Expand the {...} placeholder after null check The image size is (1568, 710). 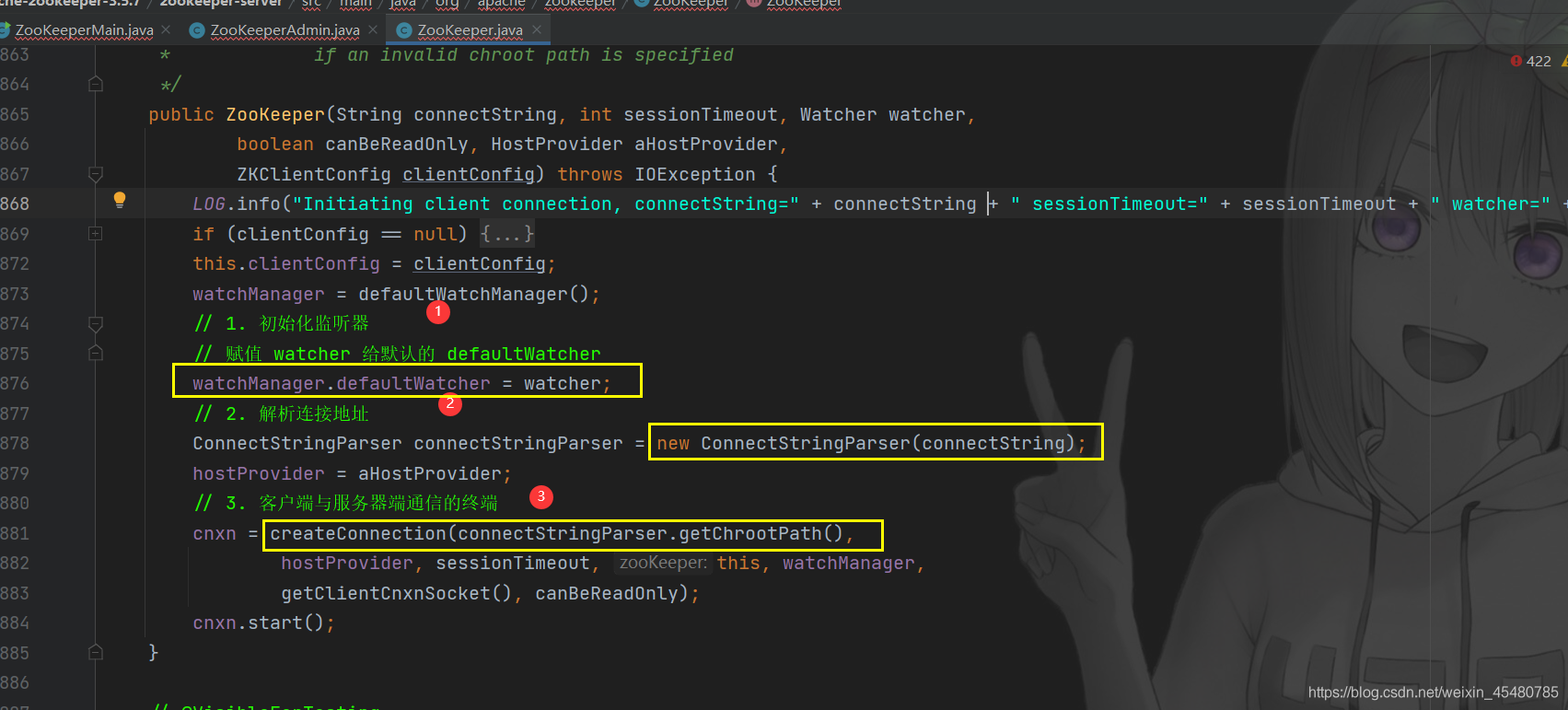tap(507, 234)
